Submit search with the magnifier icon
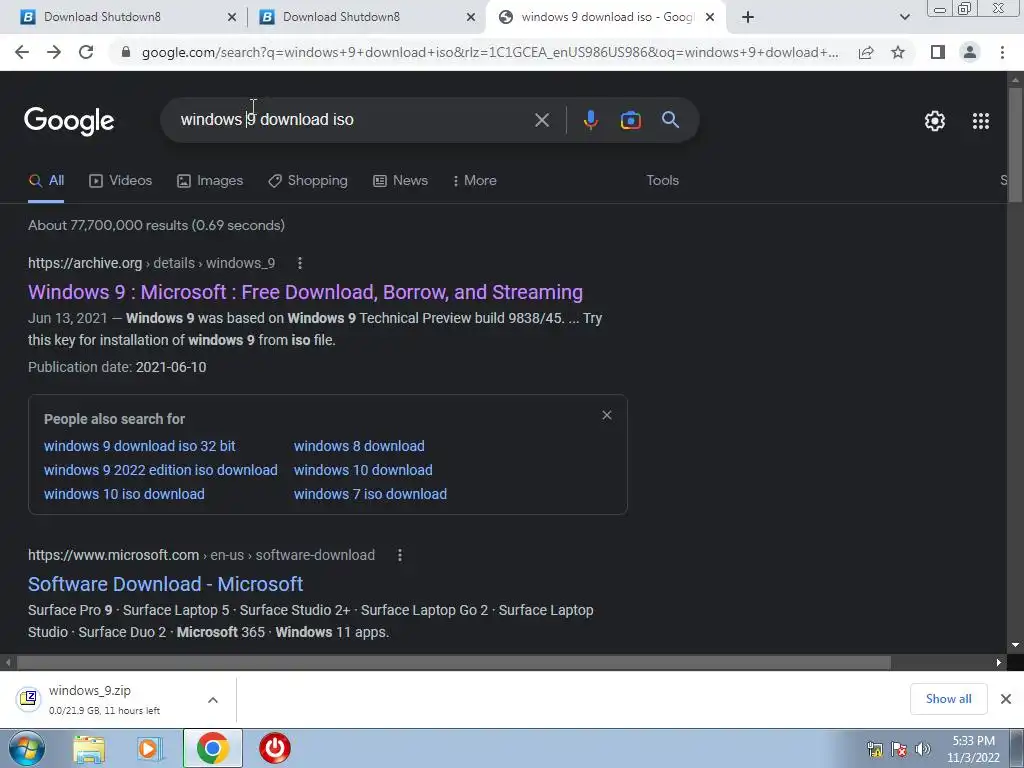The image size is (1024, 768). click(x=671, y=120)
